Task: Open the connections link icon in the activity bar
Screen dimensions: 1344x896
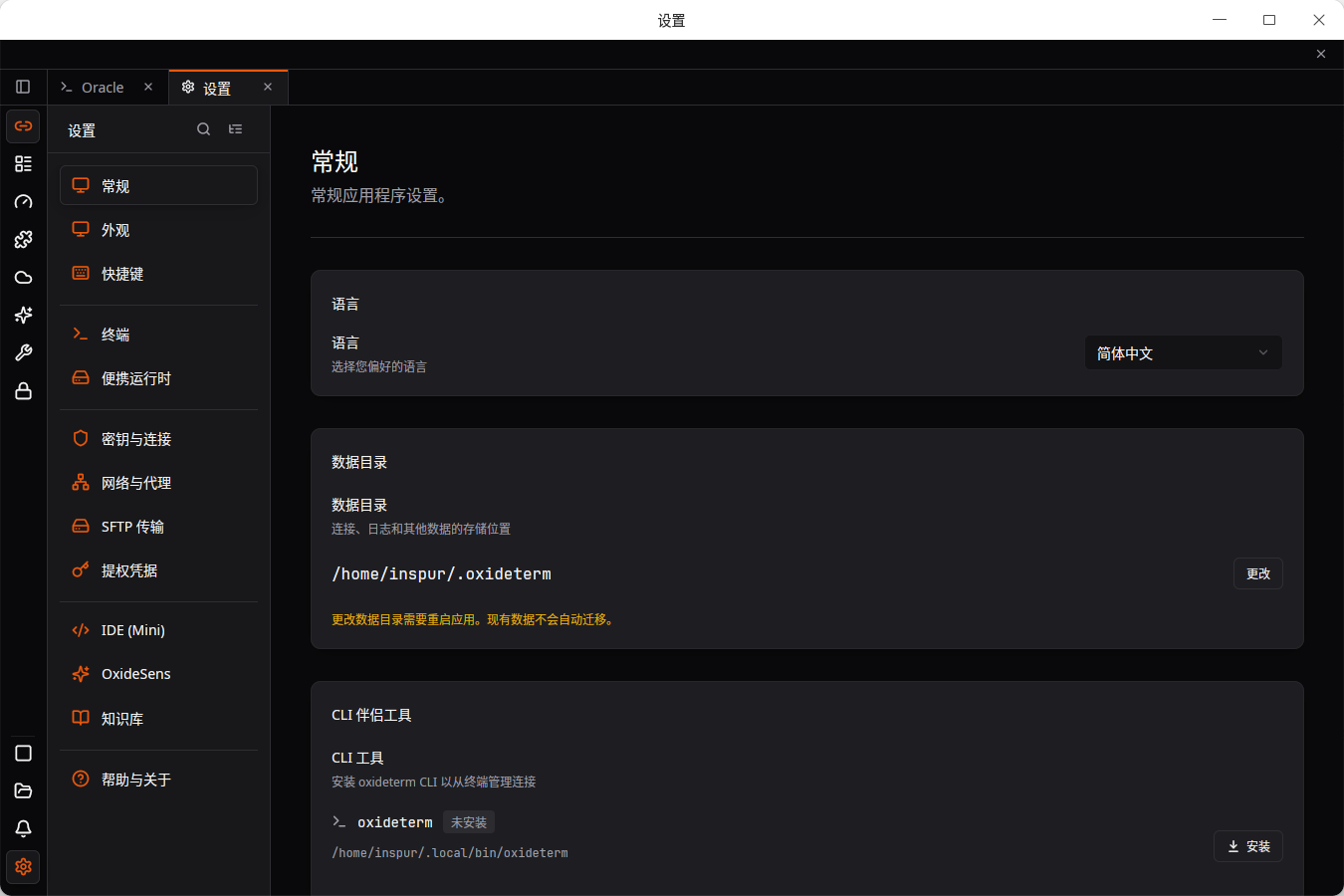Action: click(23, 126)
